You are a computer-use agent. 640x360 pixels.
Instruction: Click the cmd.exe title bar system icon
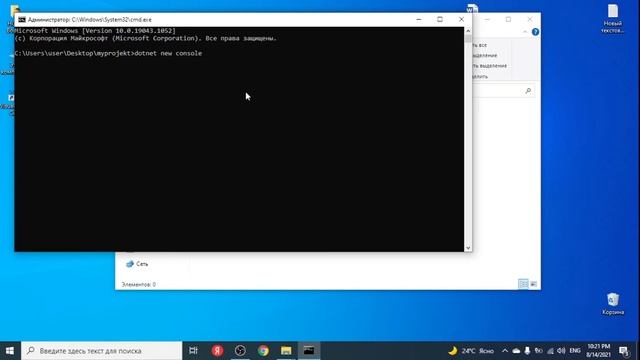click(22, 20)
